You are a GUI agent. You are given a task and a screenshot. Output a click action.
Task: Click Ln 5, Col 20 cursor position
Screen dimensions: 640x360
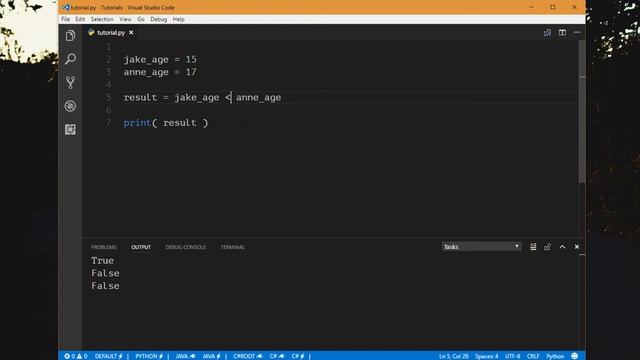(x=453, y=356)
